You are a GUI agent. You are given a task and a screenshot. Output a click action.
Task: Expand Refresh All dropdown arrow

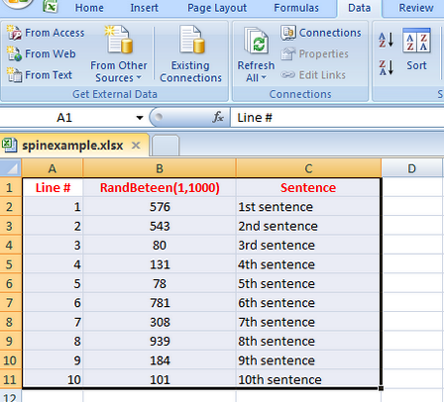click(x=264, y=78)
